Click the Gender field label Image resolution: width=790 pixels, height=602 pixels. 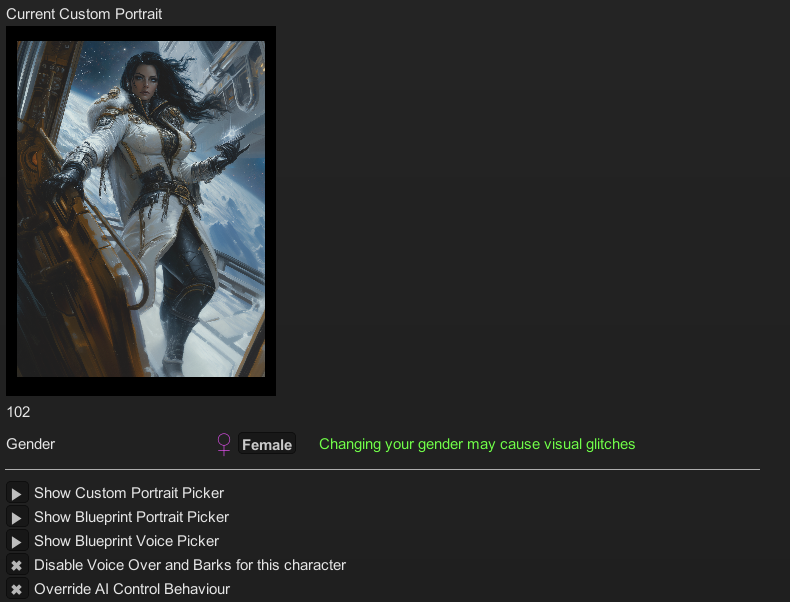pos(31,444)
